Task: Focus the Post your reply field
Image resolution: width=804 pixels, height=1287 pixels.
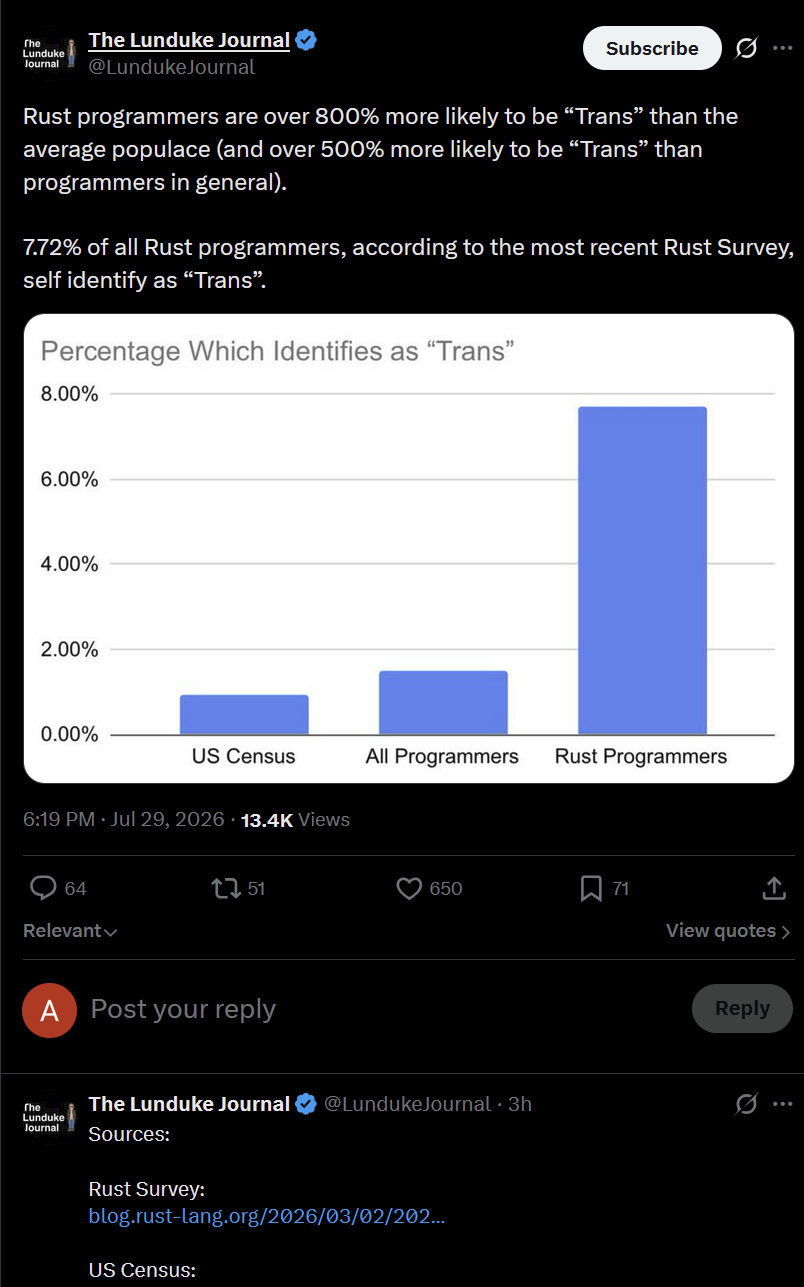Action: pyautogui.click(x=380, y=1009)
